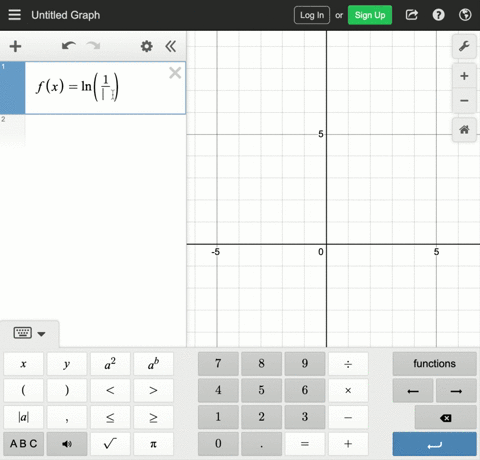Zoom in on the graph

pyautogui.click(x=464, y=76)
